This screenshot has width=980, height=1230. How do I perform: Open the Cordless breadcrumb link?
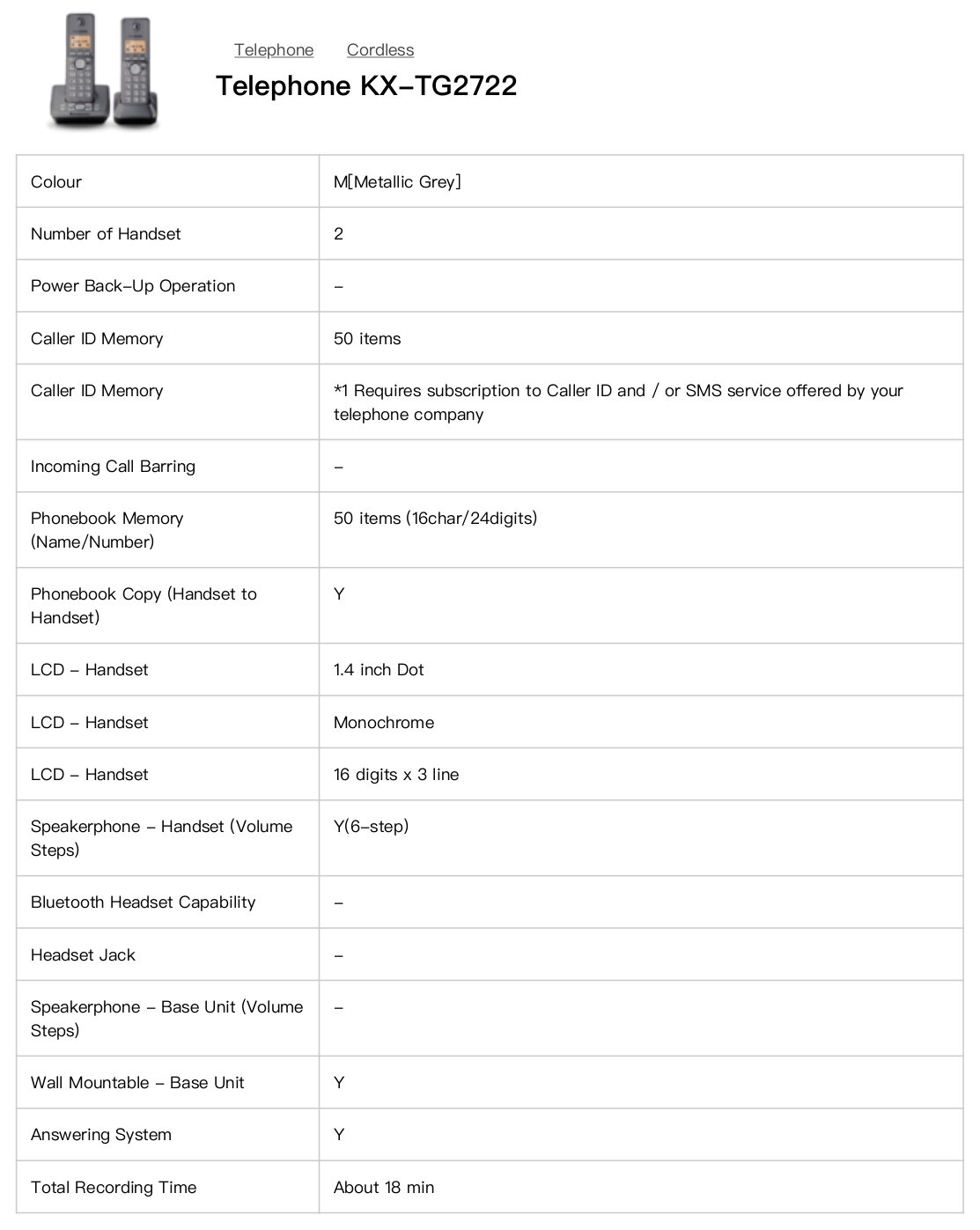380,50
